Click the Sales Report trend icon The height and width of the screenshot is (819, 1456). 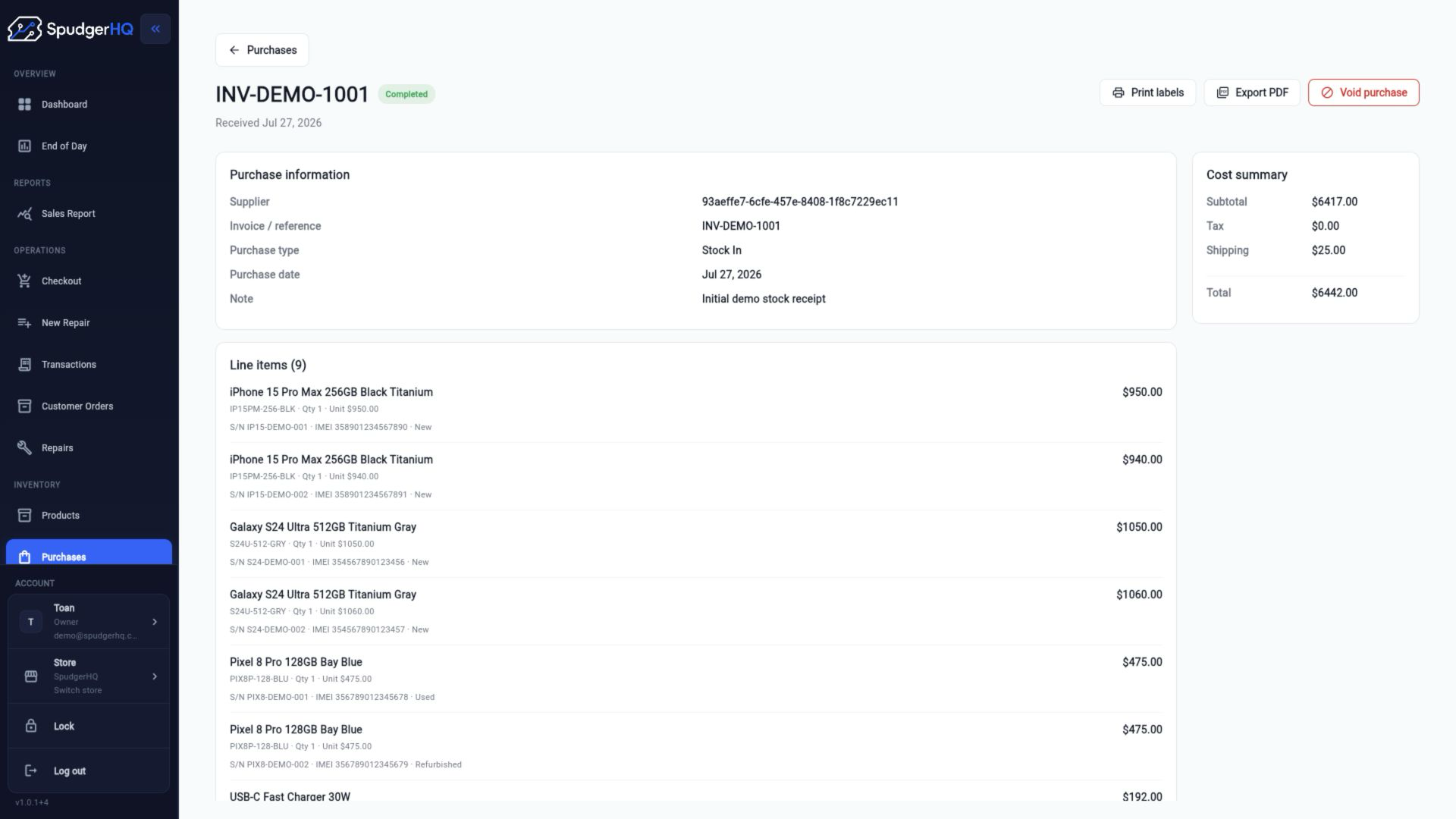24,213
